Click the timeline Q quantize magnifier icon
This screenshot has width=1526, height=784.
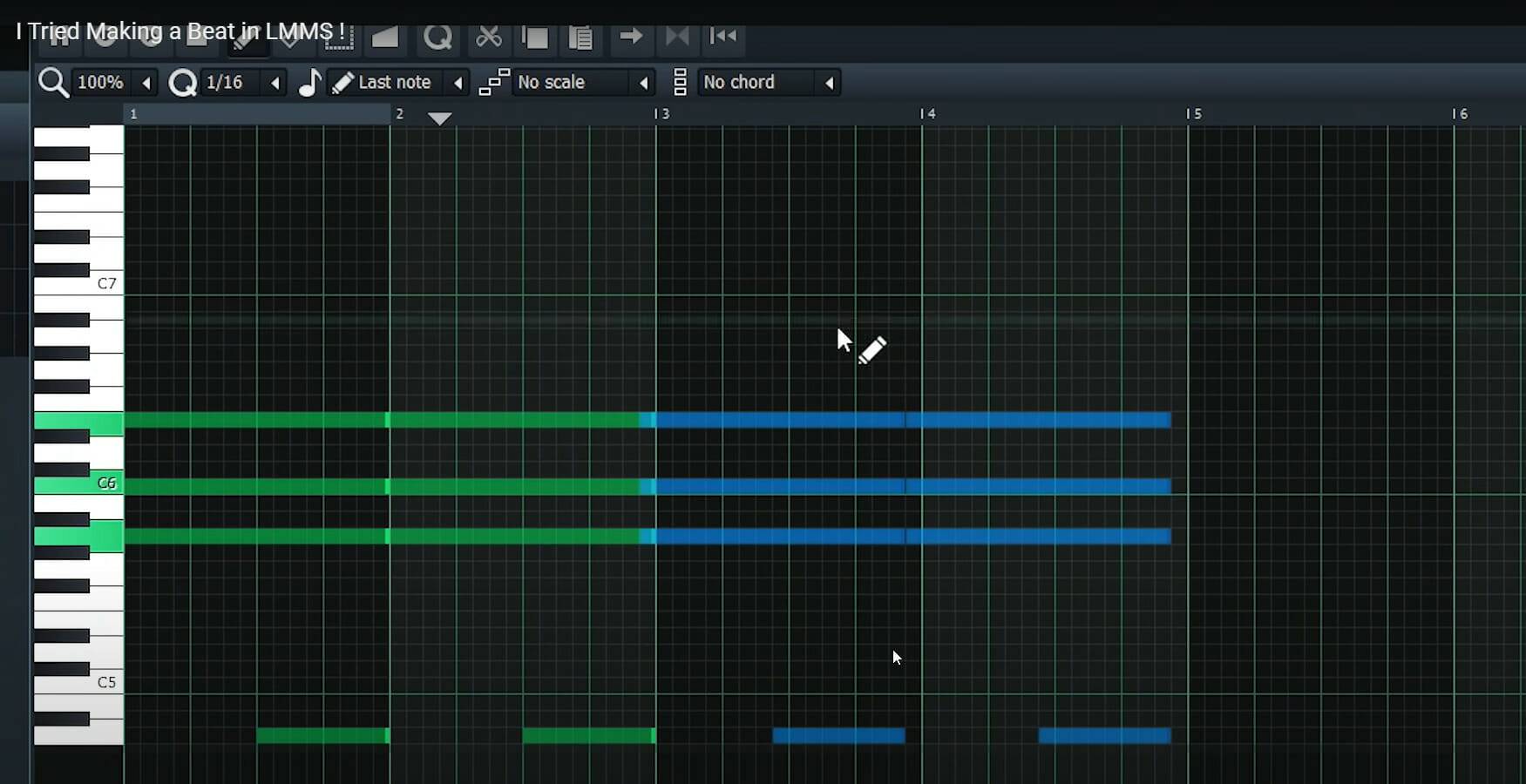click(183, 82)
